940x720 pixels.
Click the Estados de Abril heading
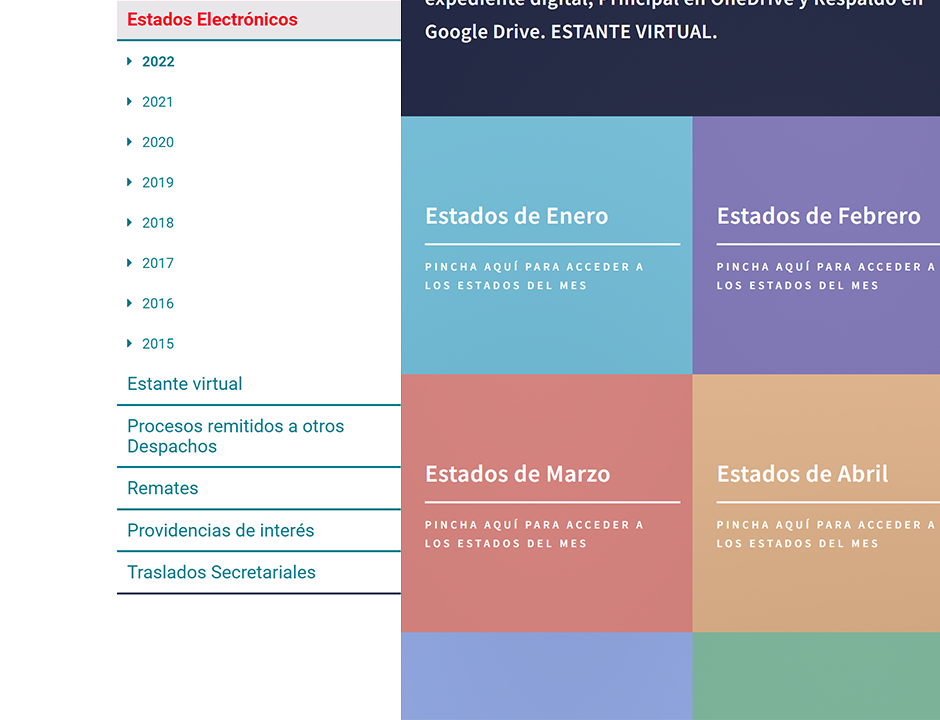tap(802, 474)
